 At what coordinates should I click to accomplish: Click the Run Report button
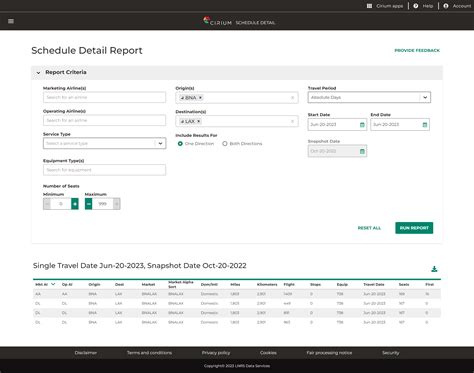(x=414, y=228)
